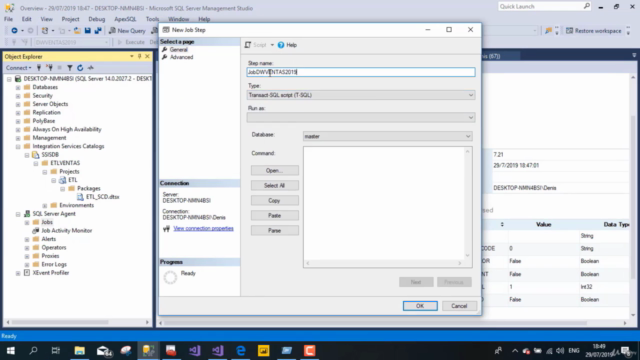This screenshot has height=360, width=640.
Task: Click in the Step name input field
Action: (361, 72)
